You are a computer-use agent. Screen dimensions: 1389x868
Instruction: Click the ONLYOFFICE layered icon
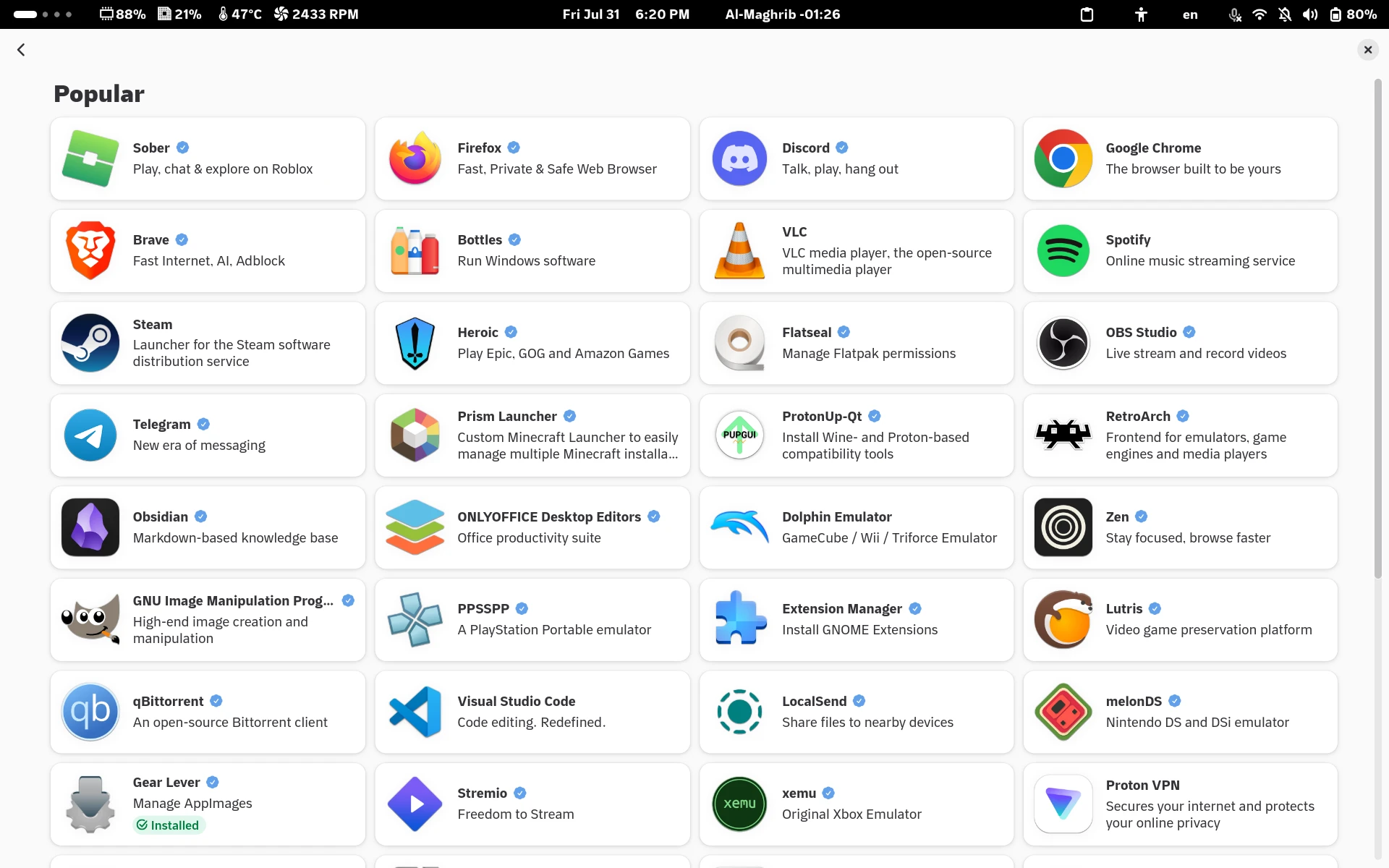click(x=415, y=527)
